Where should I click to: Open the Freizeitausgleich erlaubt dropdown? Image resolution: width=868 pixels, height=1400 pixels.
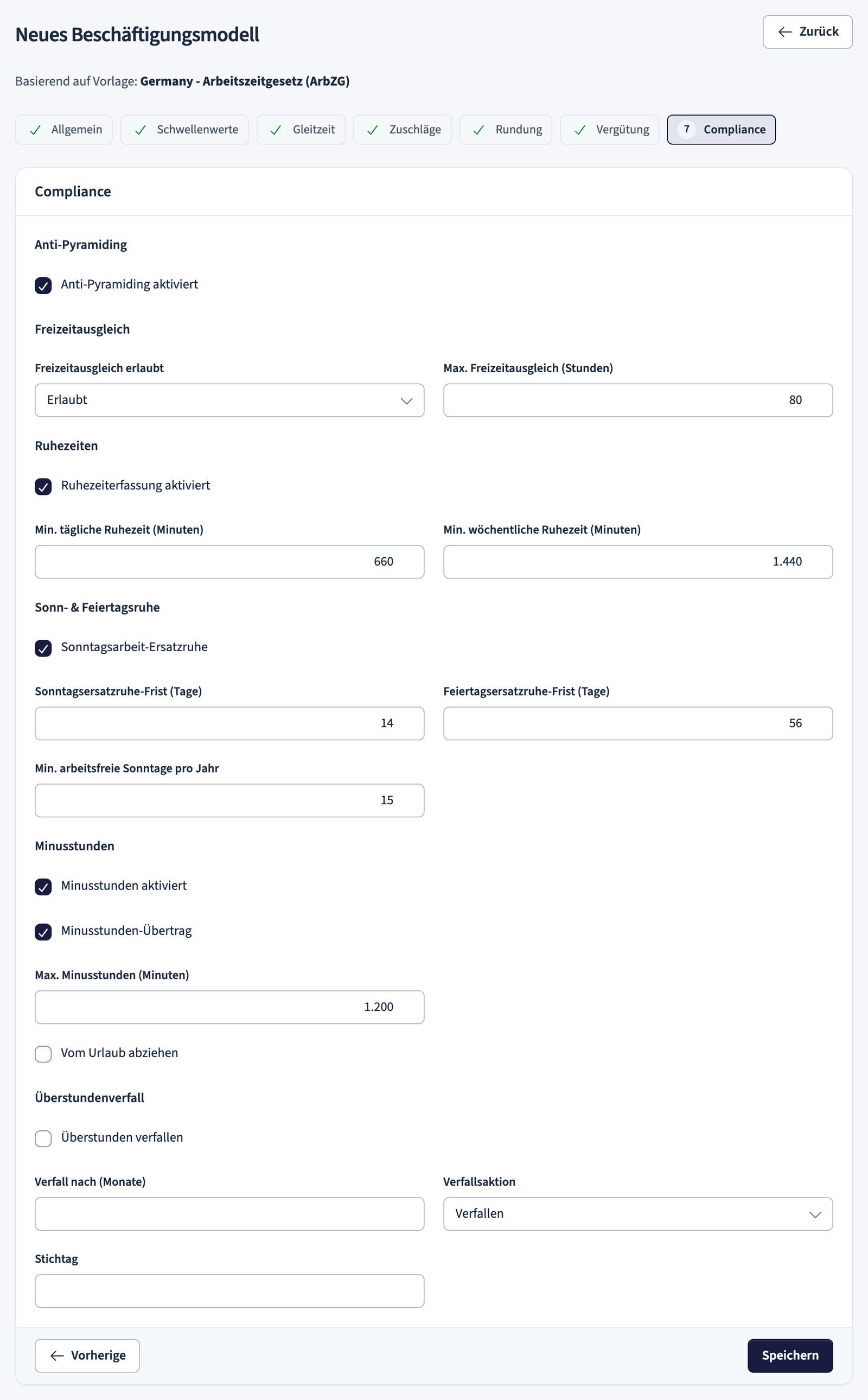(229, 400)
